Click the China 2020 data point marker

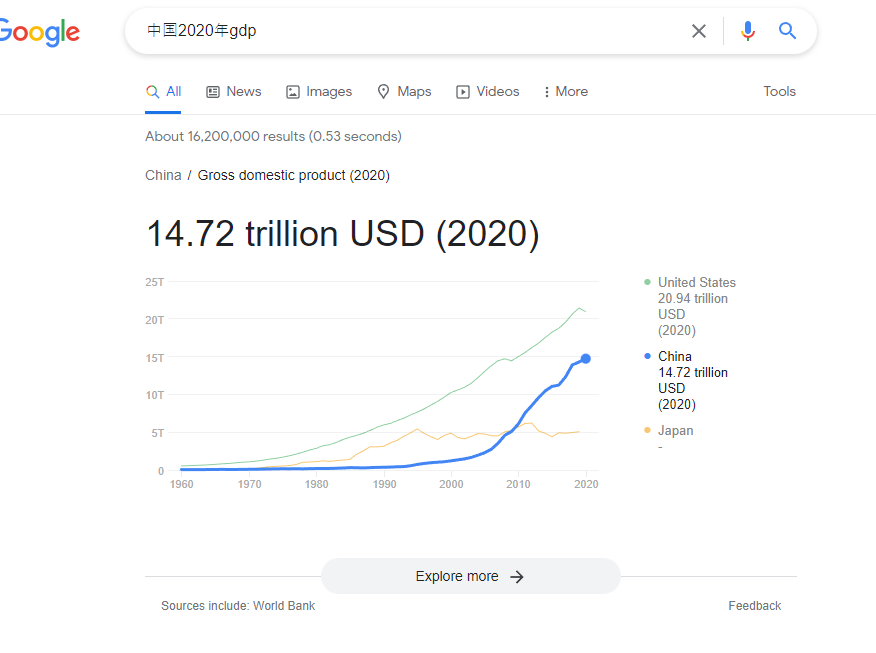(x=585, y=359)
